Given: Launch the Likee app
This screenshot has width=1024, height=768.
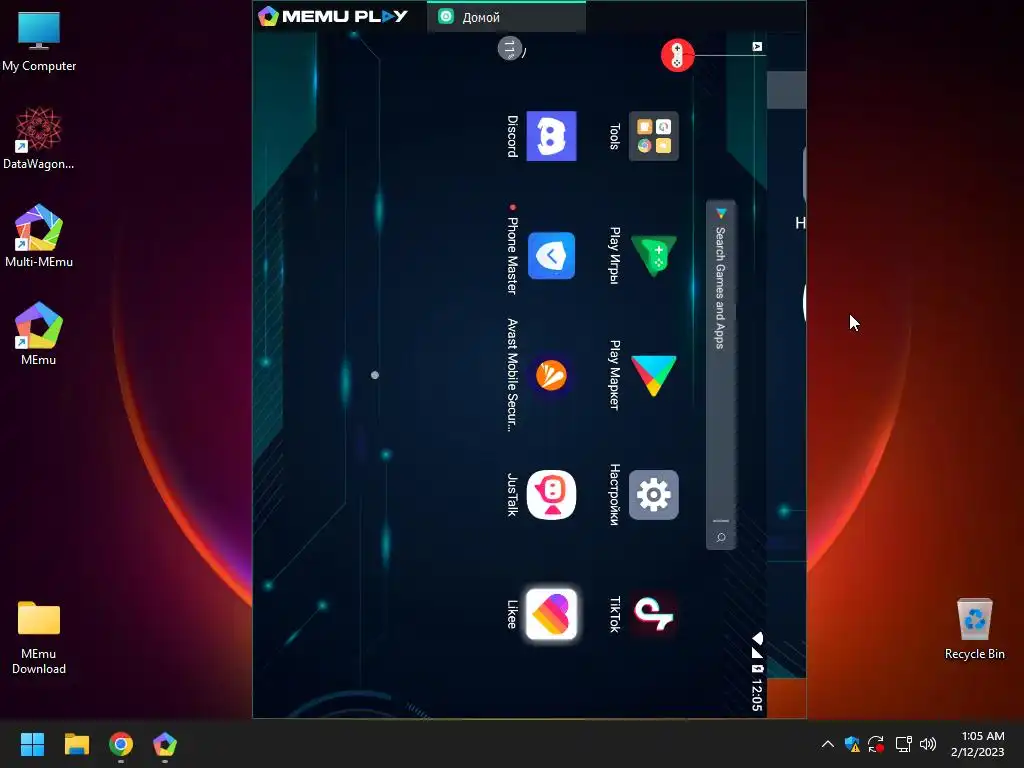Looking at the screenshot, I should click(x=551, y=615).
